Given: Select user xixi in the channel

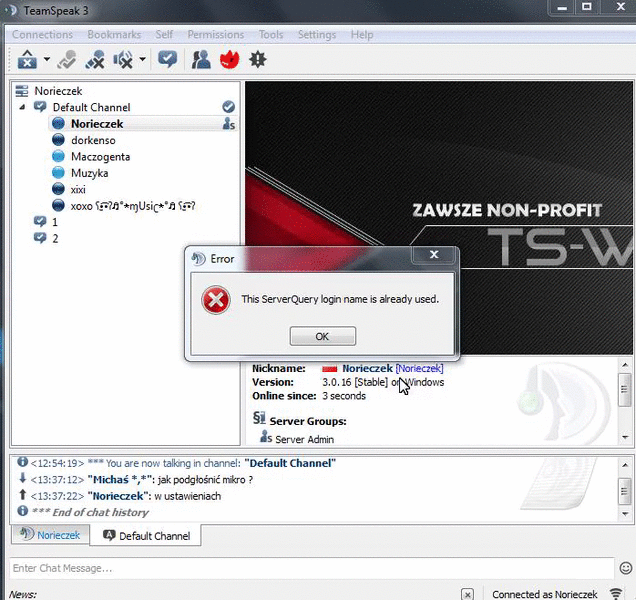Looking at the screenshot, I should (78, 189).
